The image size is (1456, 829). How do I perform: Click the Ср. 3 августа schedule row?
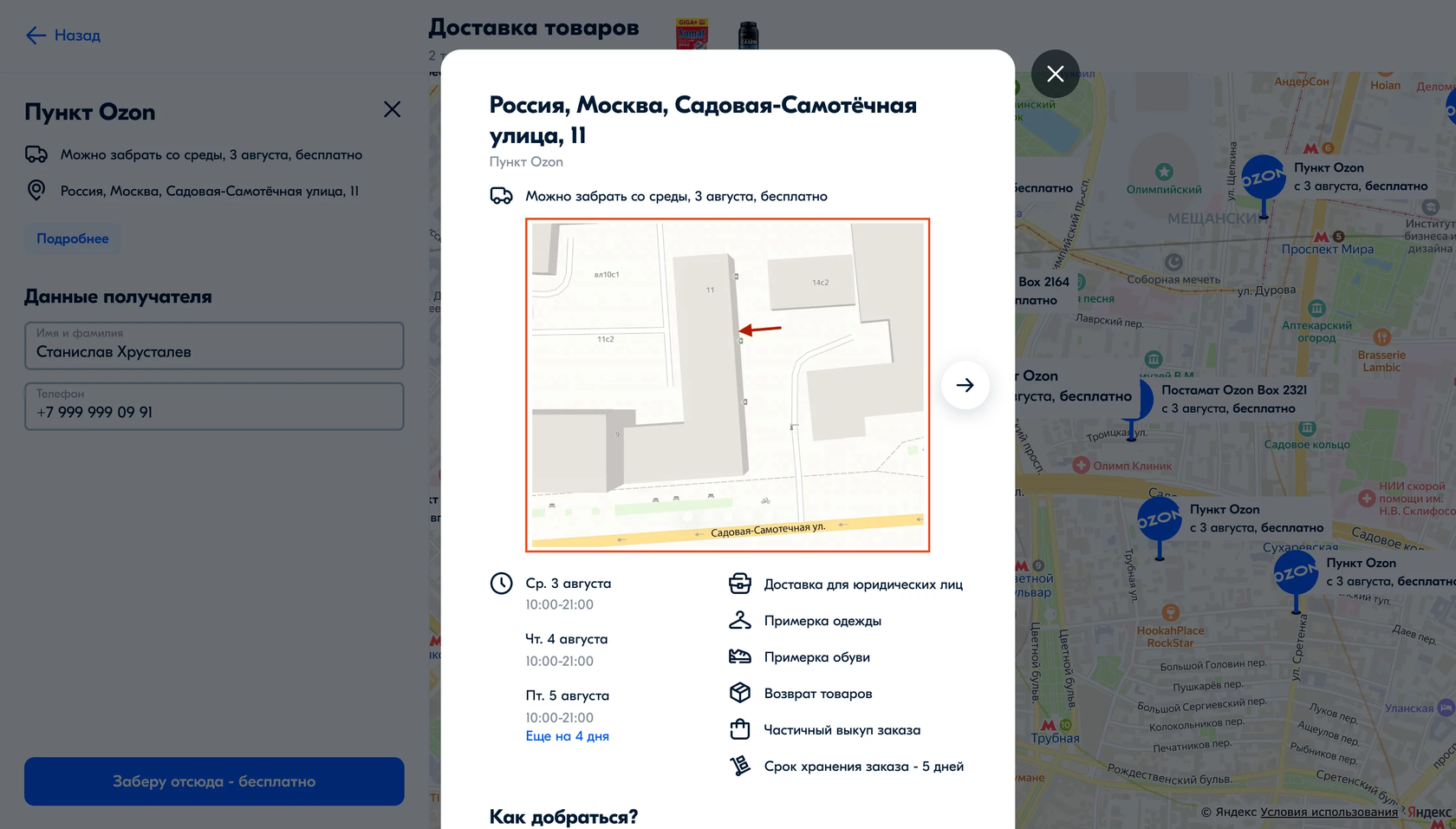(568, 593)
